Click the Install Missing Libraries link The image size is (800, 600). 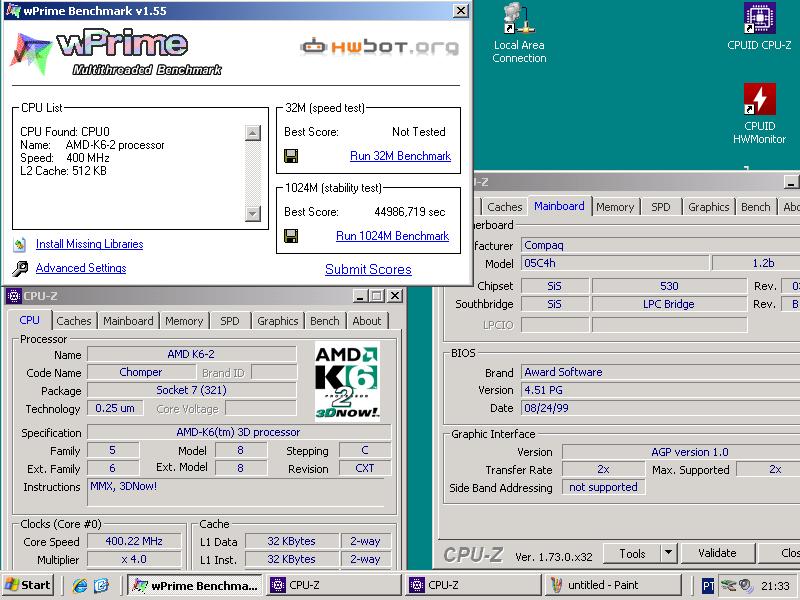[89, 244]
